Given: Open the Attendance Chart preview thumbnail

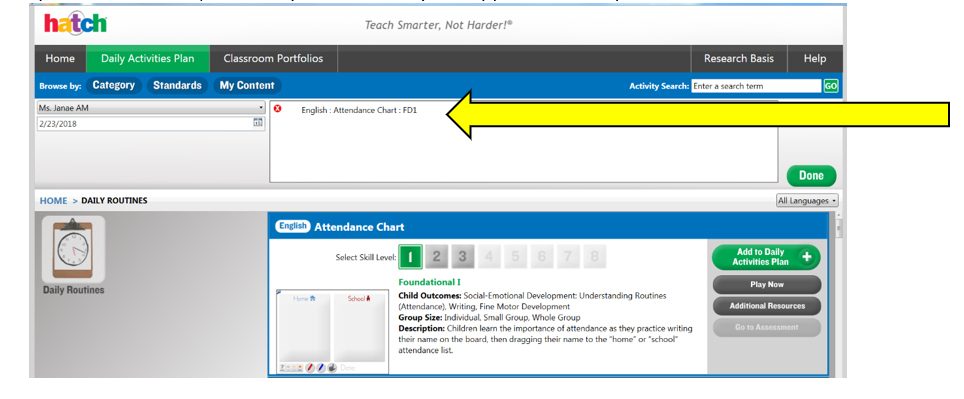Looking at the screenshot, I should (x=333, y=331).
